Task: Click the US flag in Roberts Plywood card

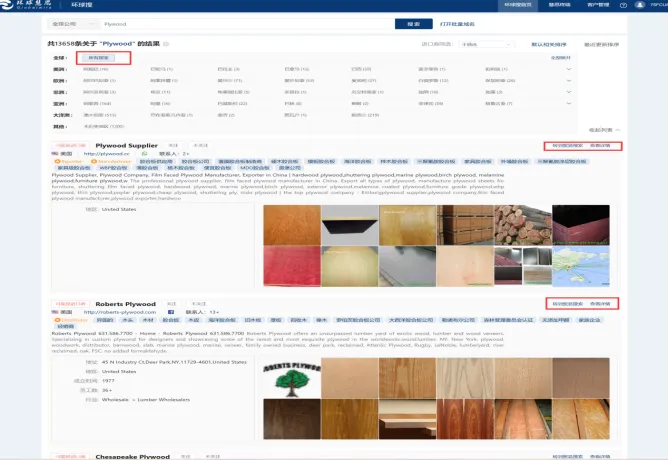Action: click(x=55, y=312)
